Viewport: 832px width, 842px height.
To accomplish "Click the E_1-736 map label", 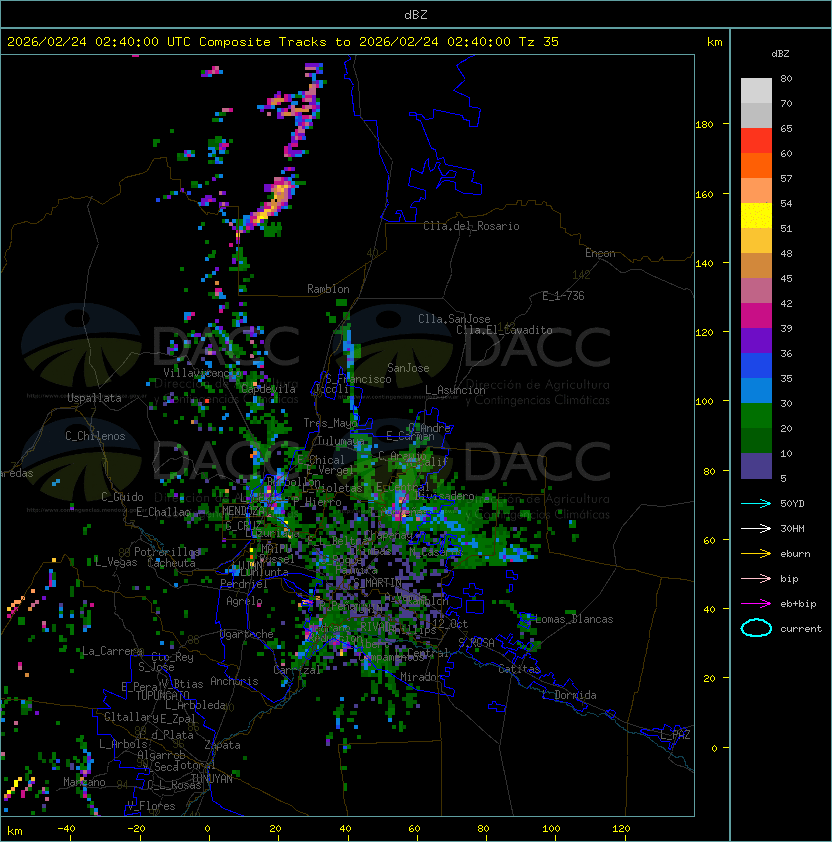I will point(563,296).
